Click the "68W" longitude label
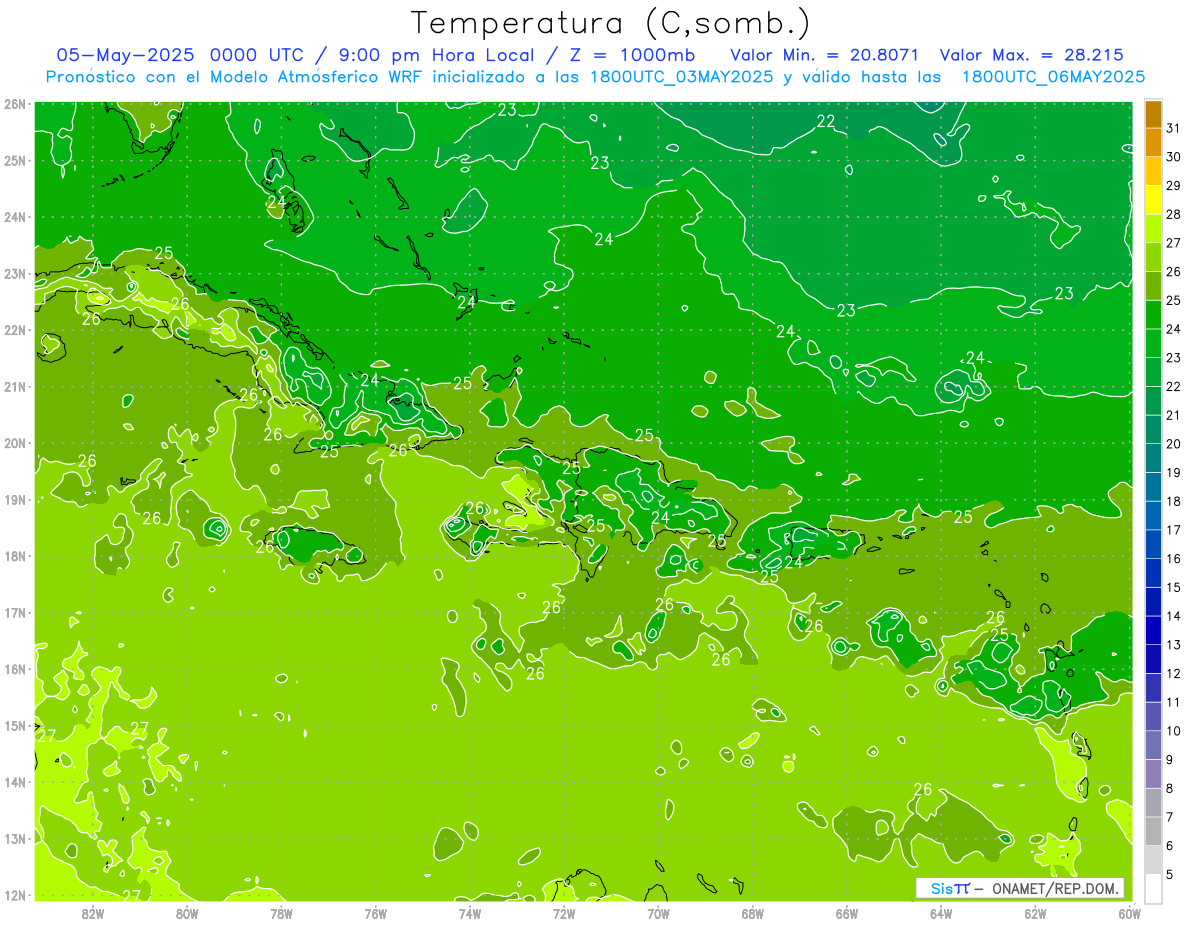The width and height of the screenshot is (1200, 927). (753, 913)
